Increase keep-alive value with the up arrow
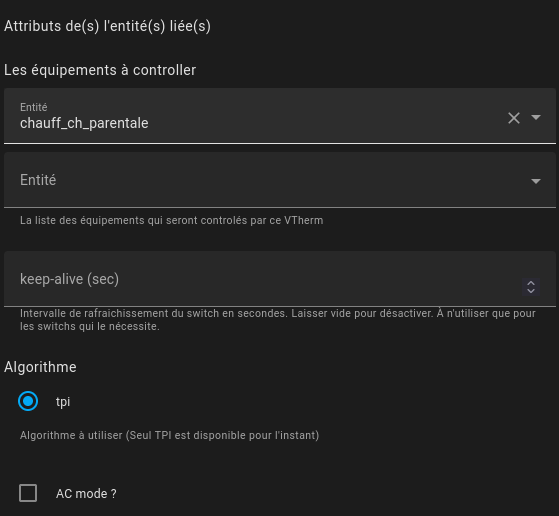Screen dimensions: 559x516 click(x=531, y=283)
